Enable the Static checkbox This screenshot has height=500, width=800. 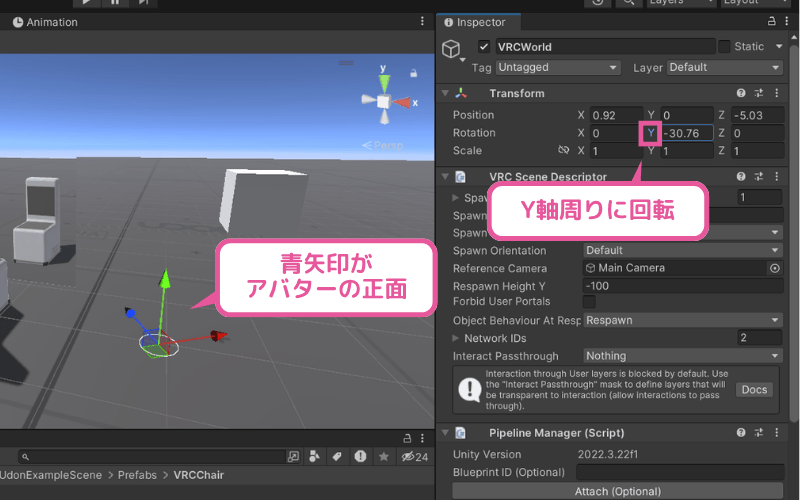coord(724,46)
